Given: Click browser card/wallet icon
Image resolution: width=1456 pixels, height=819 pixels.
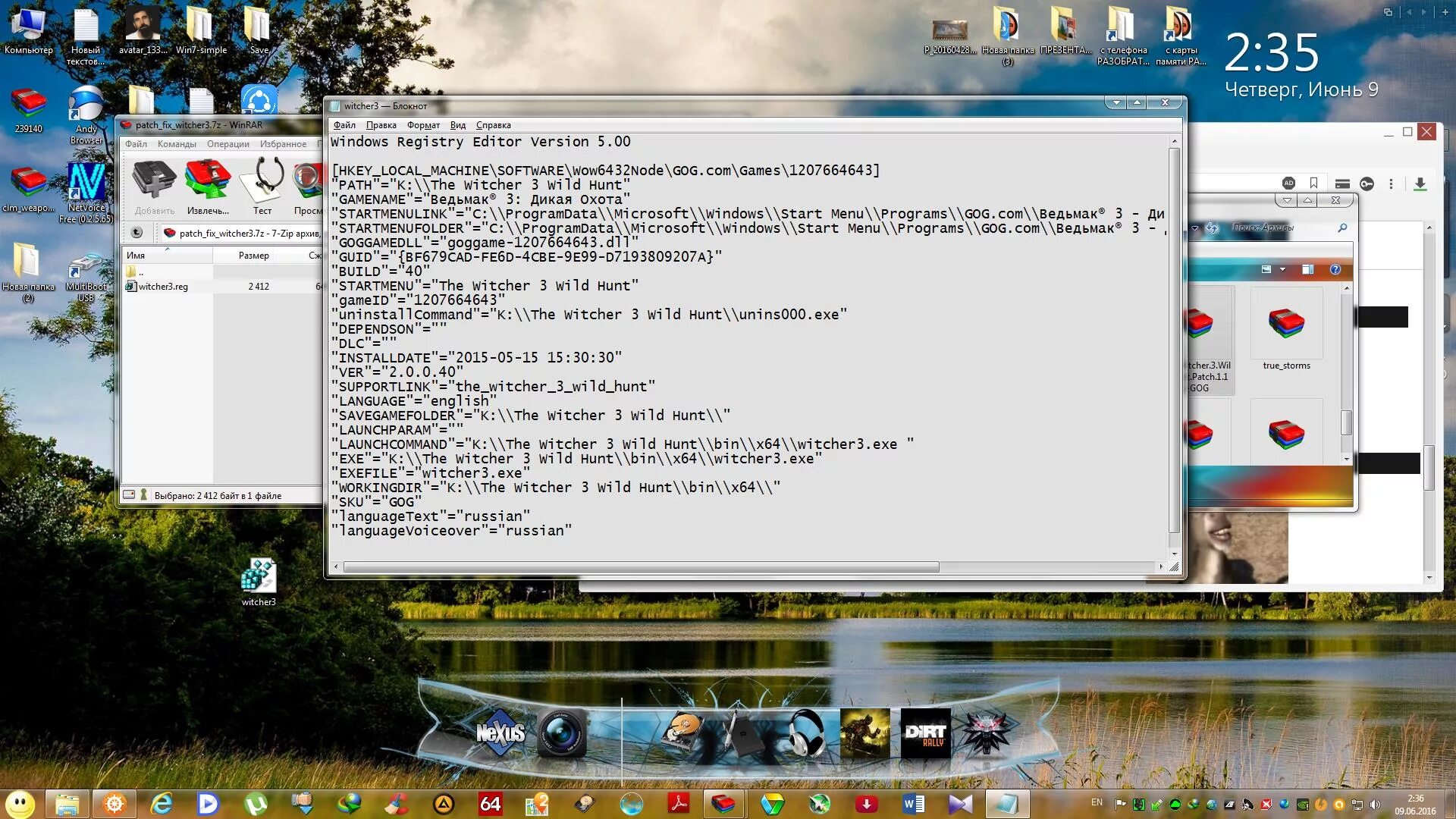Looking at the screenshot, I should pos(1341,184).
